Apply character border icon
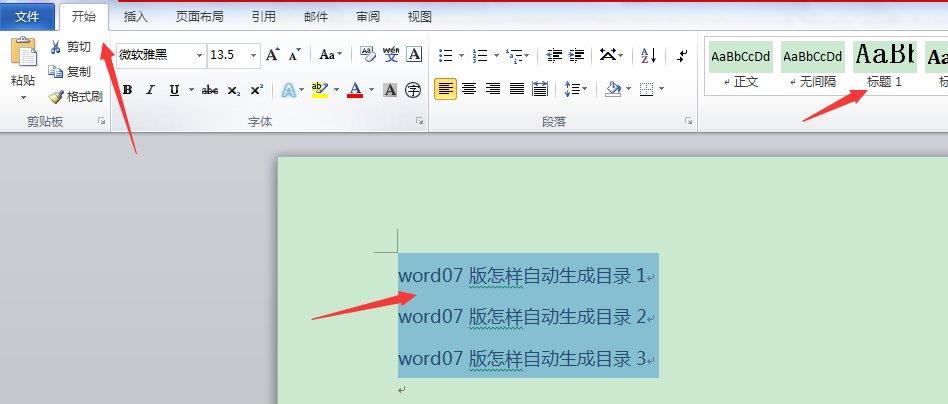 [x=414, y=54]
